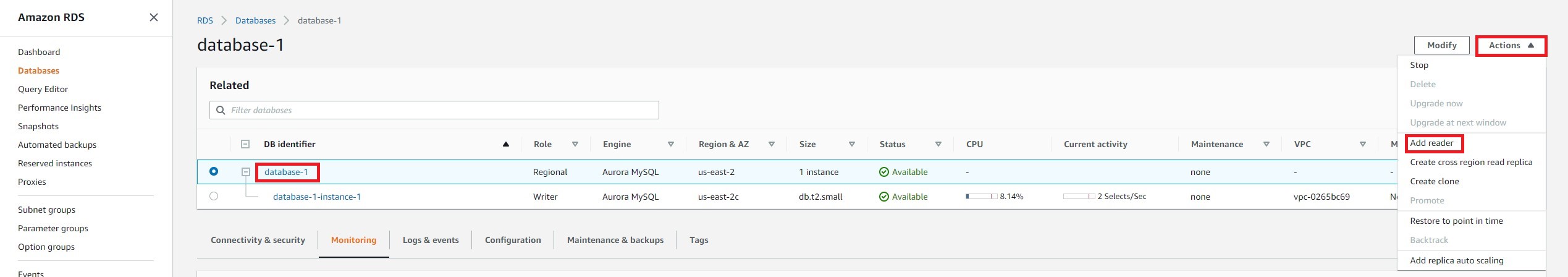
Task: Collapse the database-1 cluster tree node
Action: click(245, 172)
